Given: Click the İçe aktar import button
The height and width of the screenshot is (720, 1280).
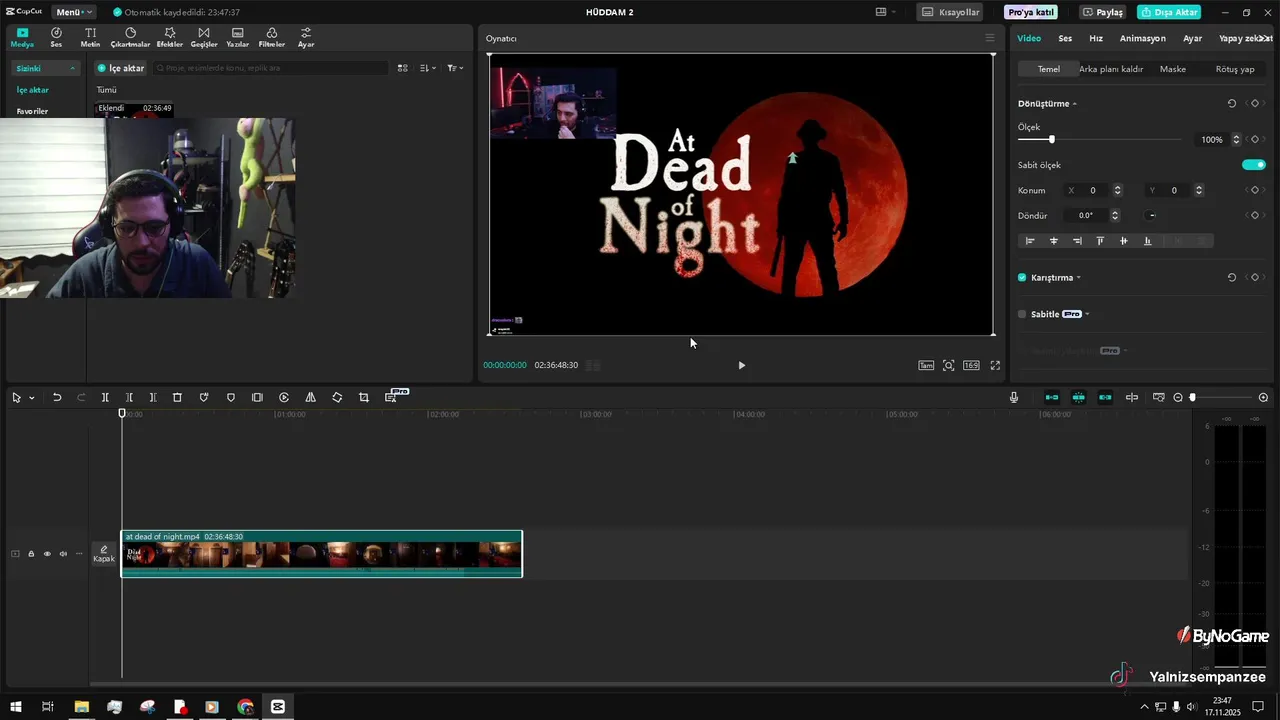Looking at the screenshot, I should click(121, 68).
